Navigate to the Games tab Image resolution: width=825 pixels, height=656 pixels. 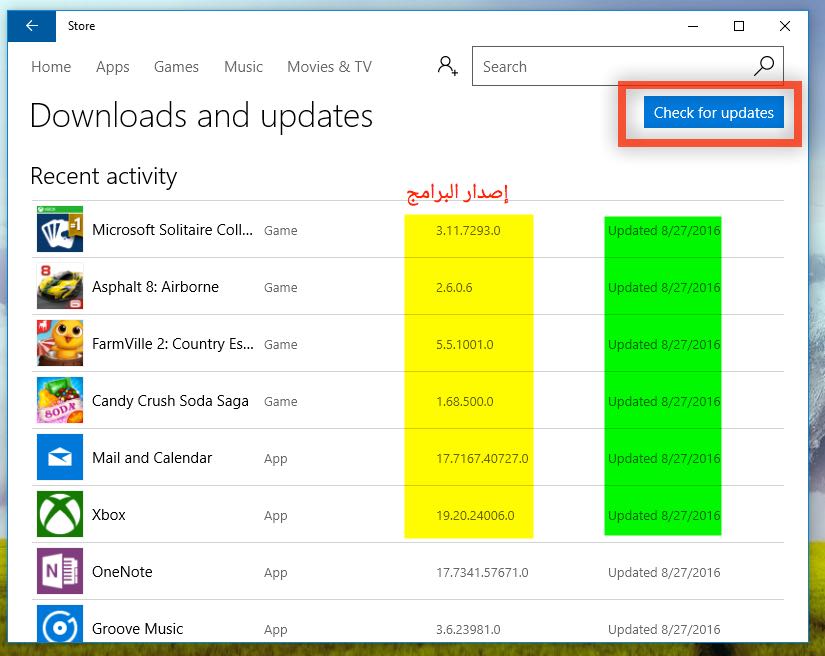176,67
